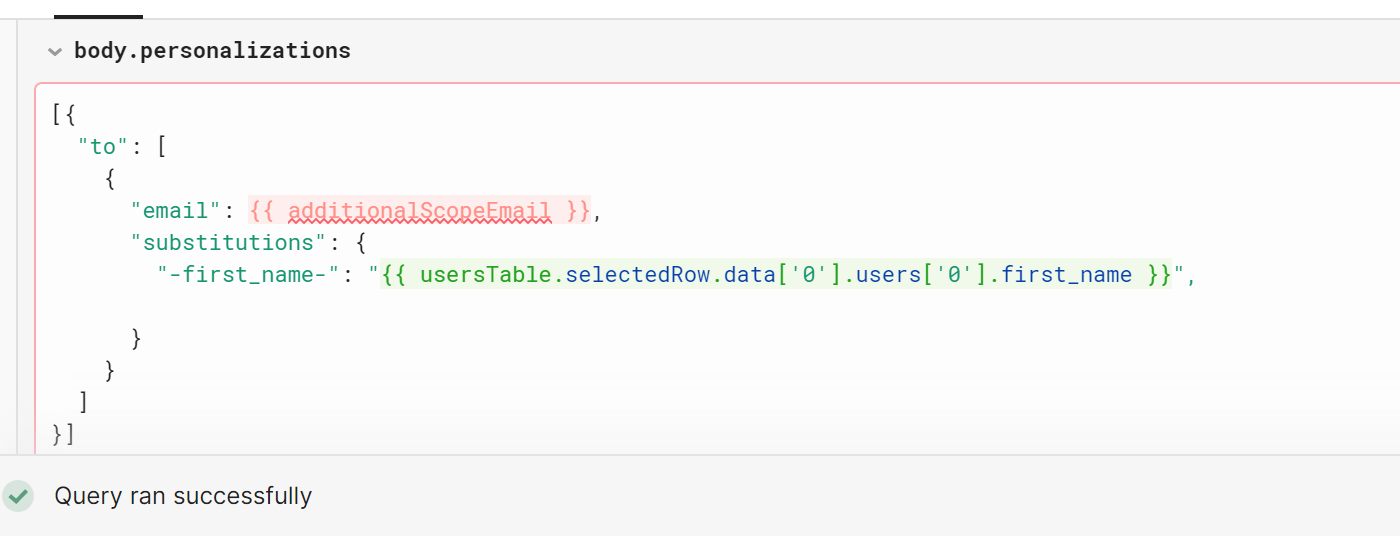Click the usersTable token in expression
1400x542 pixels.
click(x=488, y=275)
